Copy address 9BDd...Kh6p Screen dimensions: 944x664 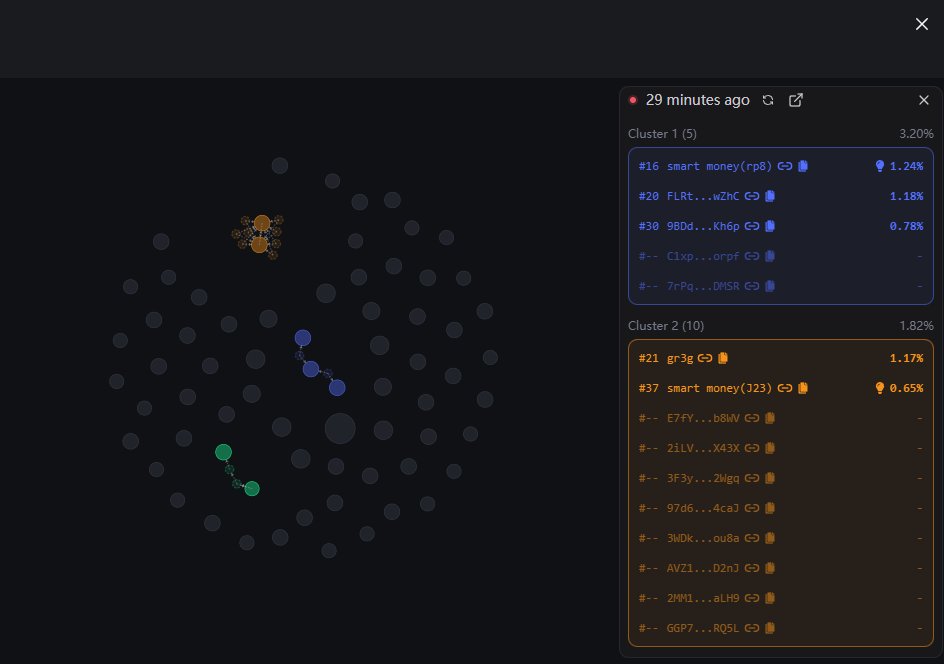click(x=770, y=226)
